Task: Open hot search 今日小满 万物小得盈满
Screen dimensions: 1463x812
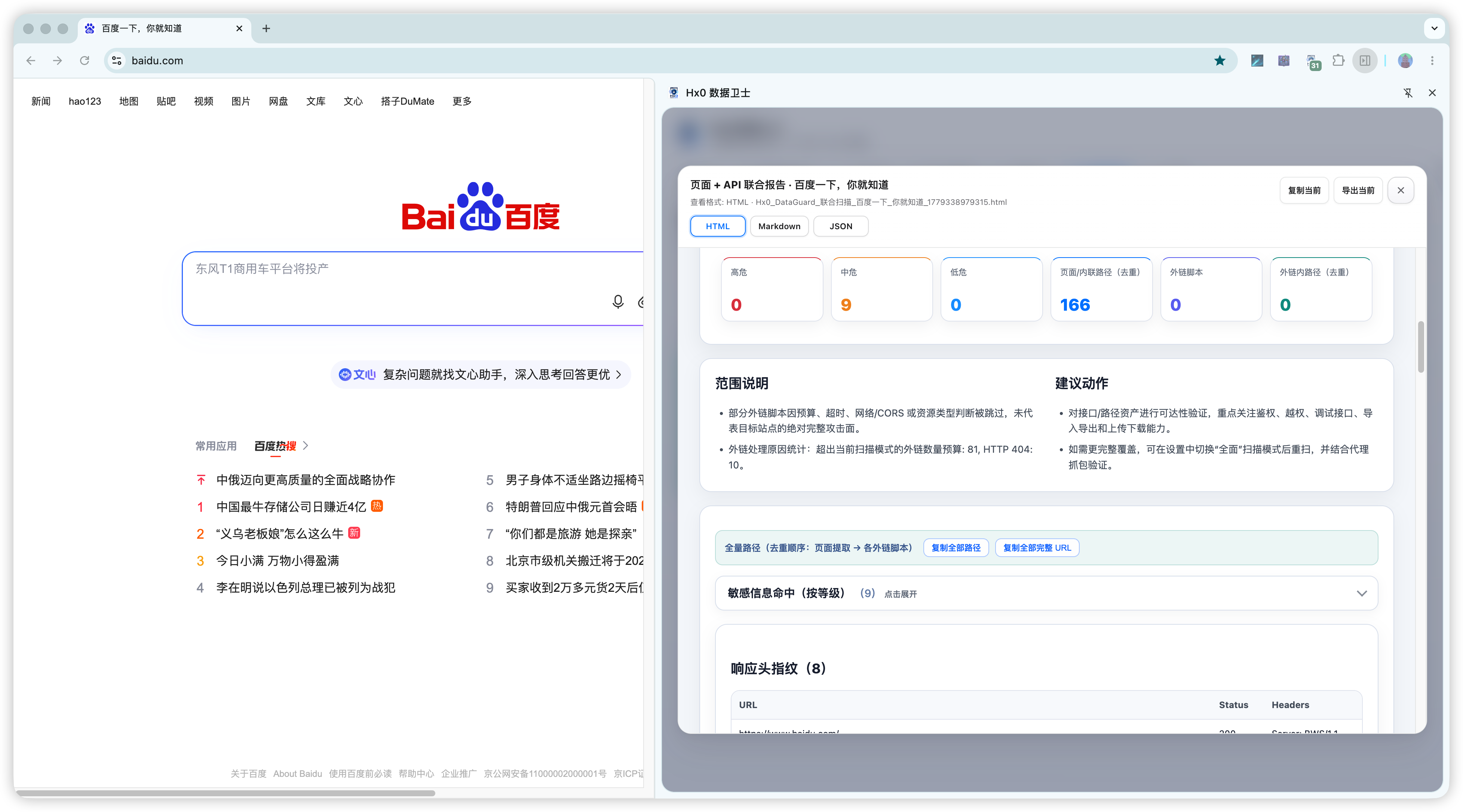Action: [277, 560]
